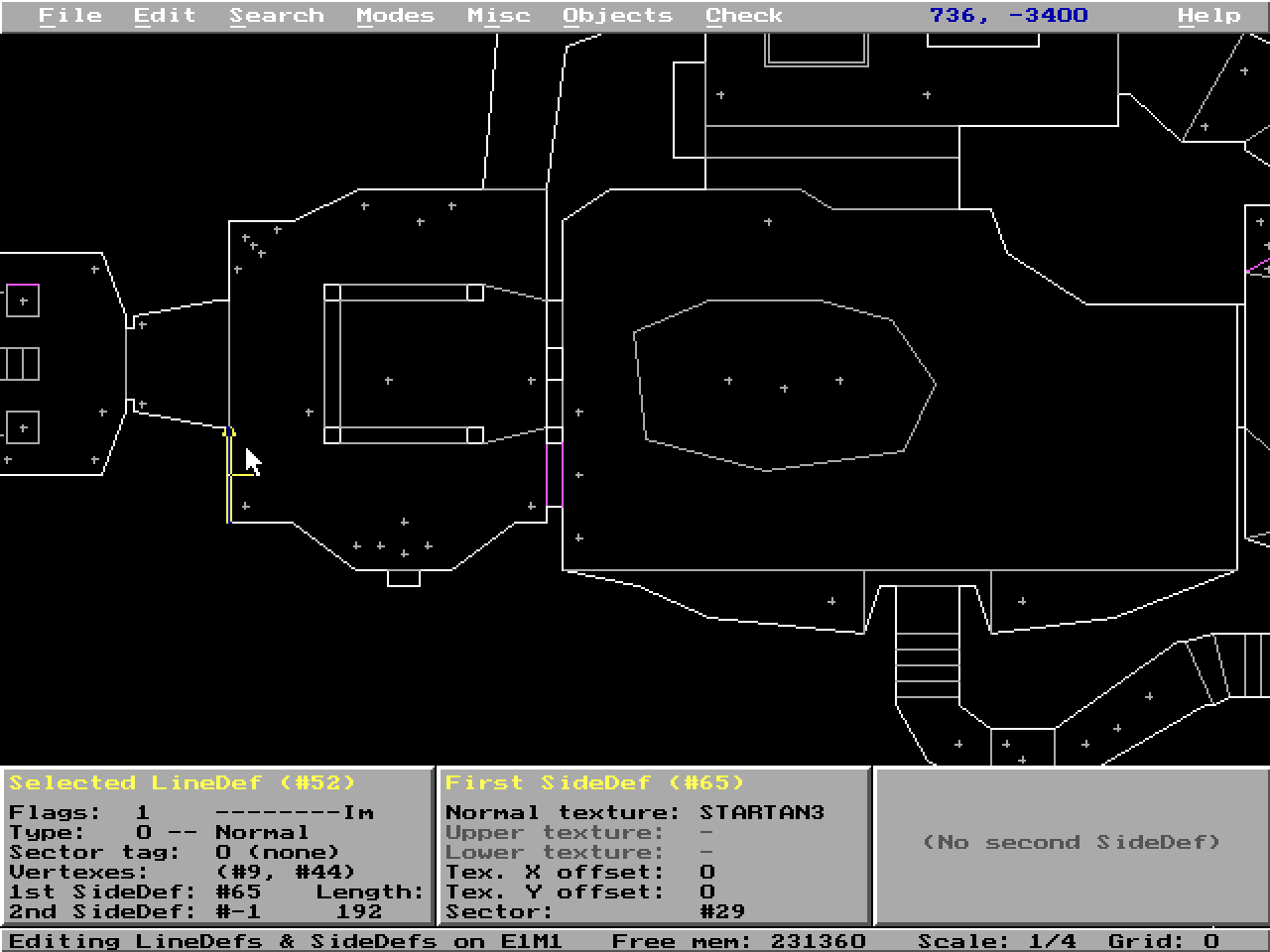Click the 'Selected LineDef (#52)' heading
Viewport: 1270px width, 952px height.
click(183, 782)
